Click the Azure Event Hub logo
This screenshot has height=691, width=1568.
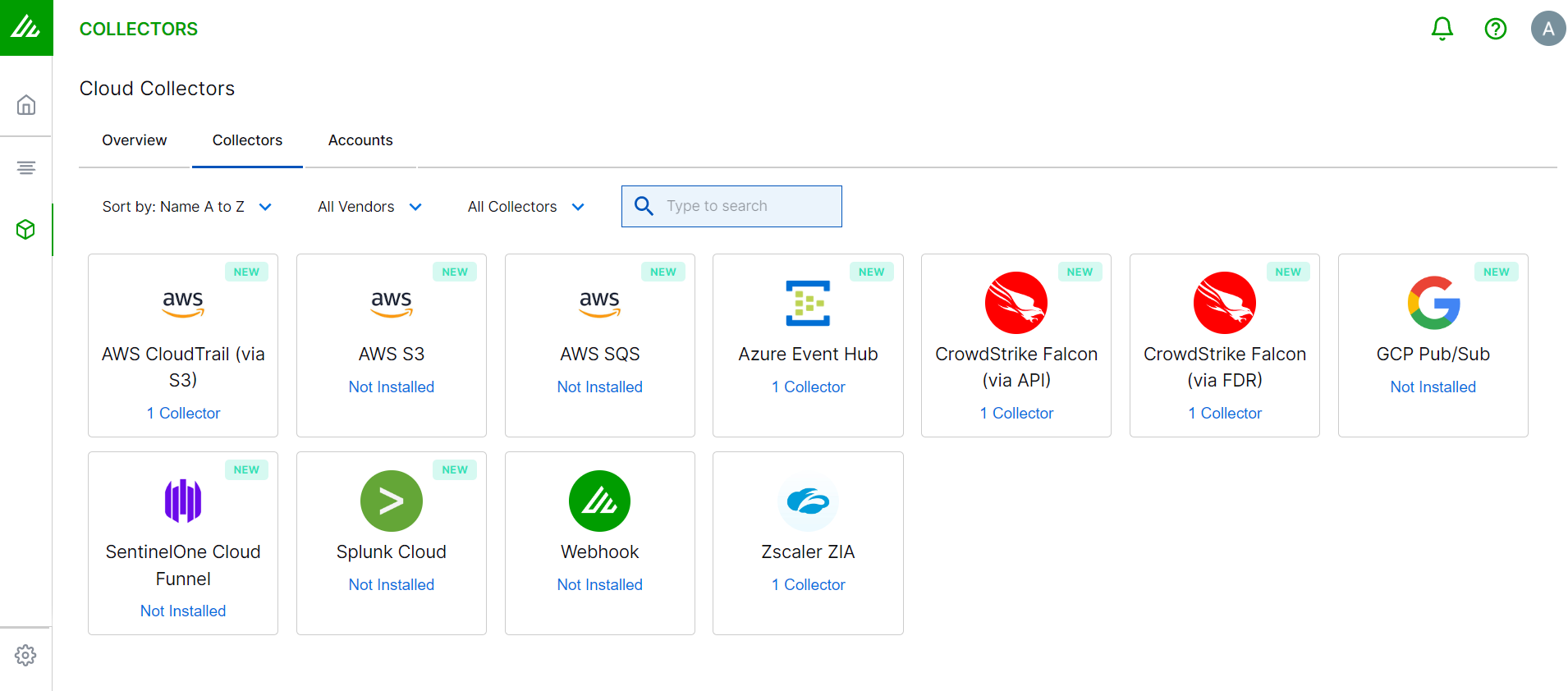(808, 303)
